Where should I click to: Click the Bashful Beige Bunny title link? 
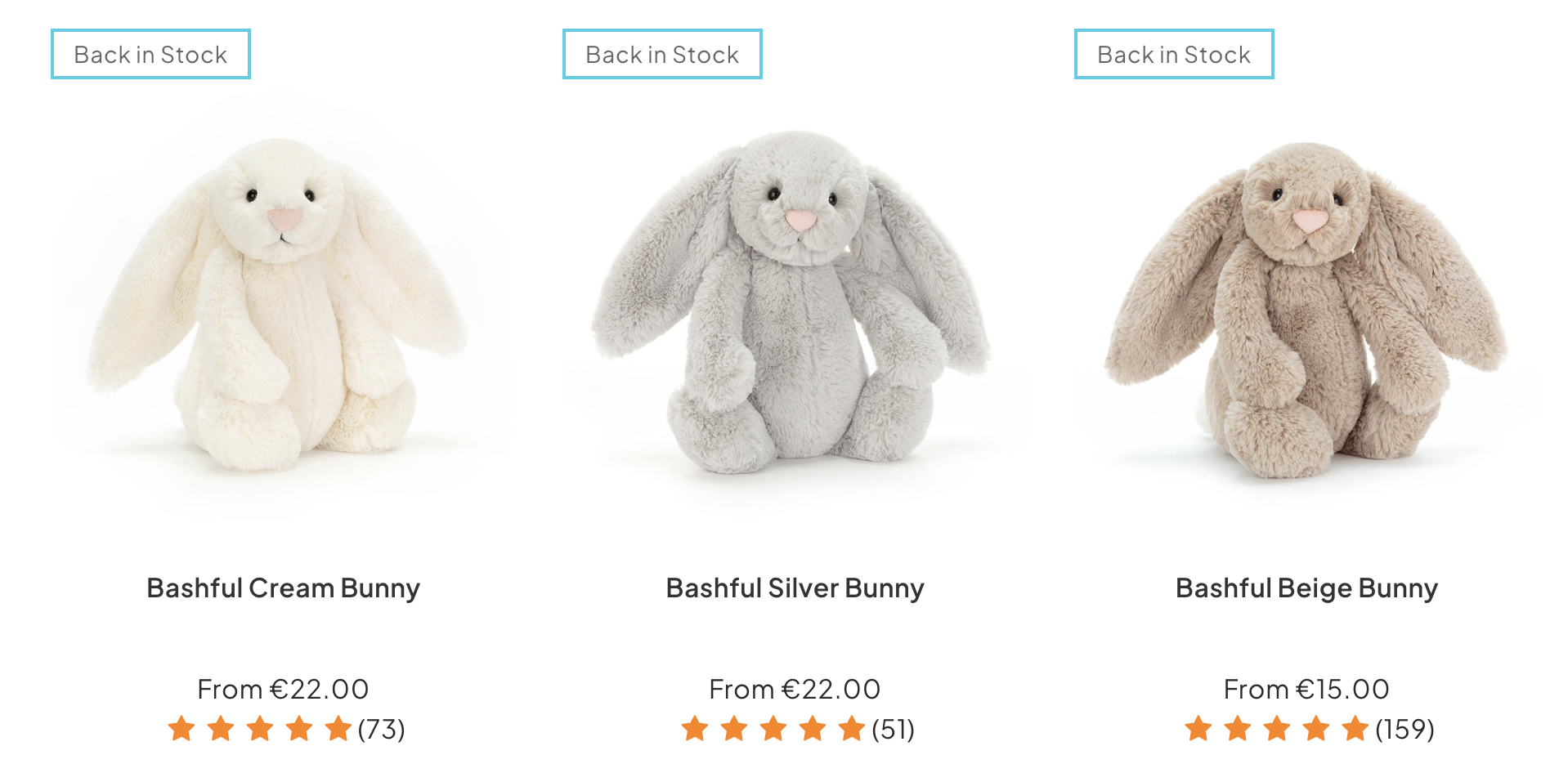(x=1306, y=588)
